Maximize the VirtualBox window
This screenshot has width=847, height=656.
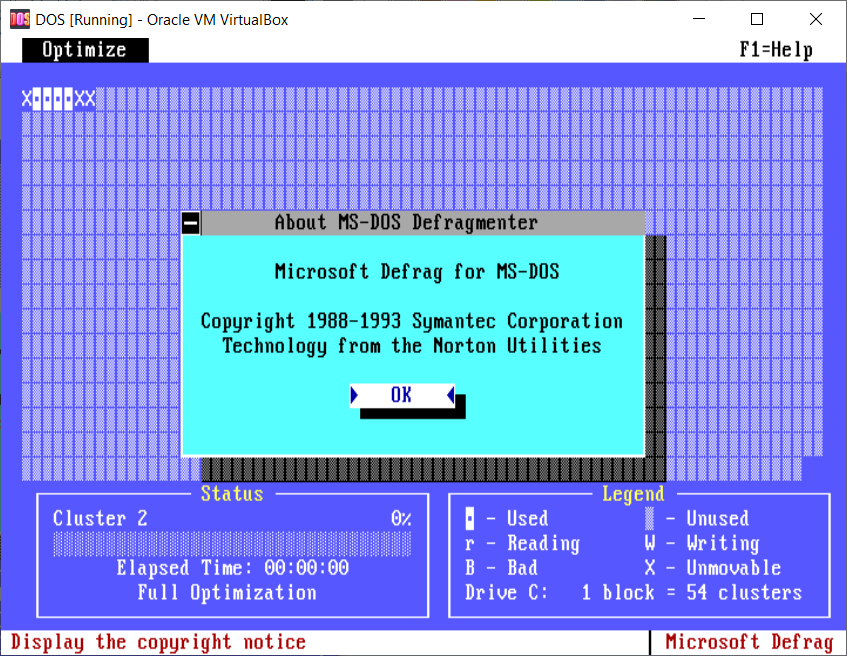(x=757, y=19)
